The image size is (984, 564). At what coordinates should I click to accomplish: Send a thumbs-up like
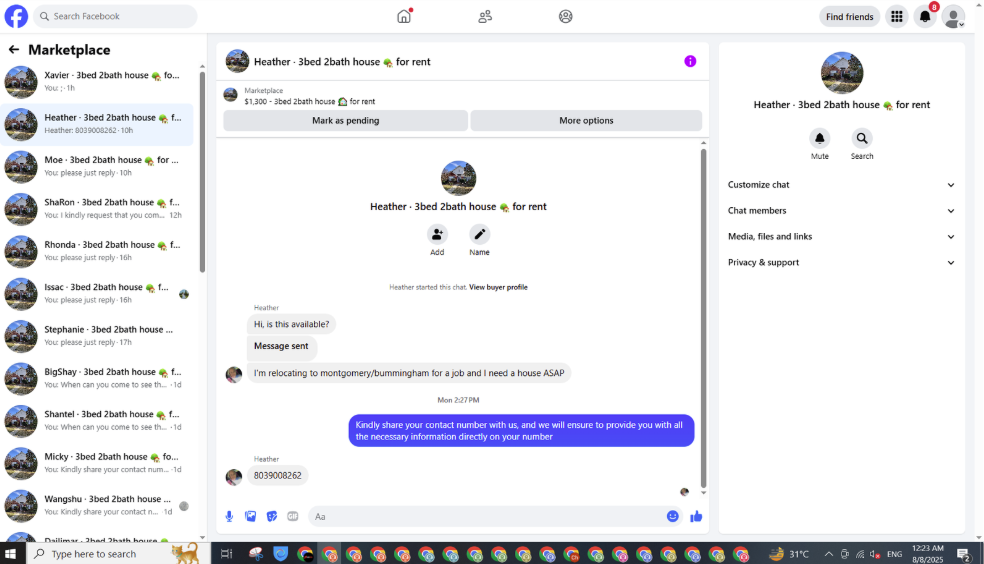696,516
